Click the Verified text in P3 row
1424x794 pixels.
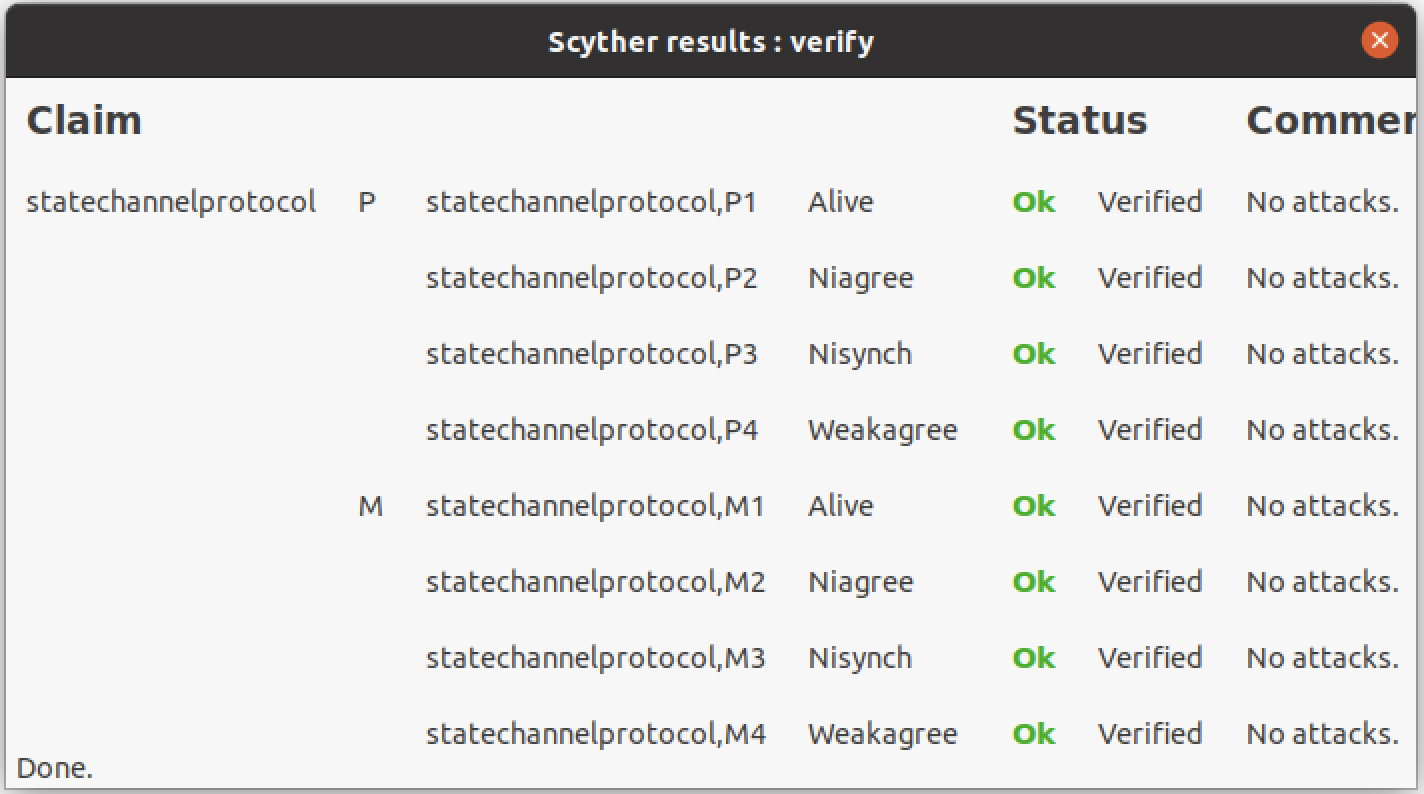pos(1149,354)
